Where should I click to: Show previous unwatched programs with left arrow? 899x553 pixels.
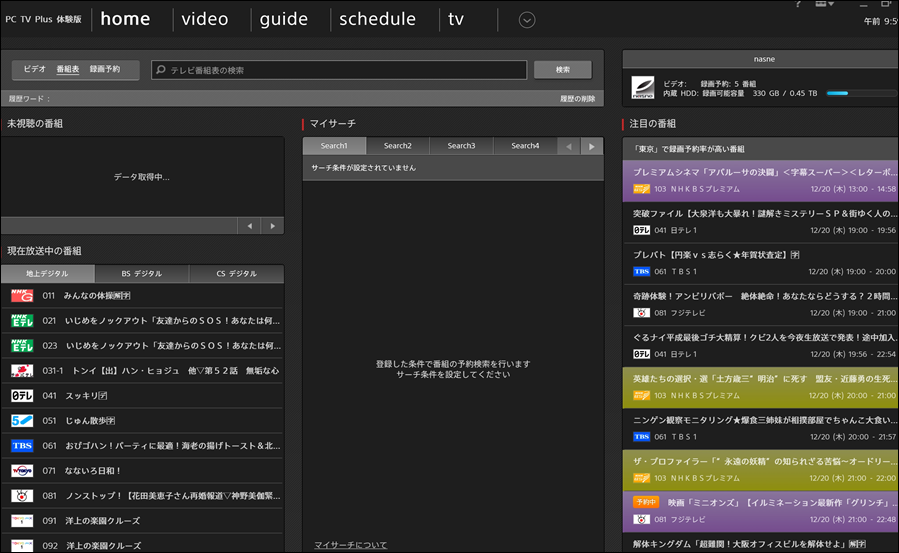click(x=249, y=226)
